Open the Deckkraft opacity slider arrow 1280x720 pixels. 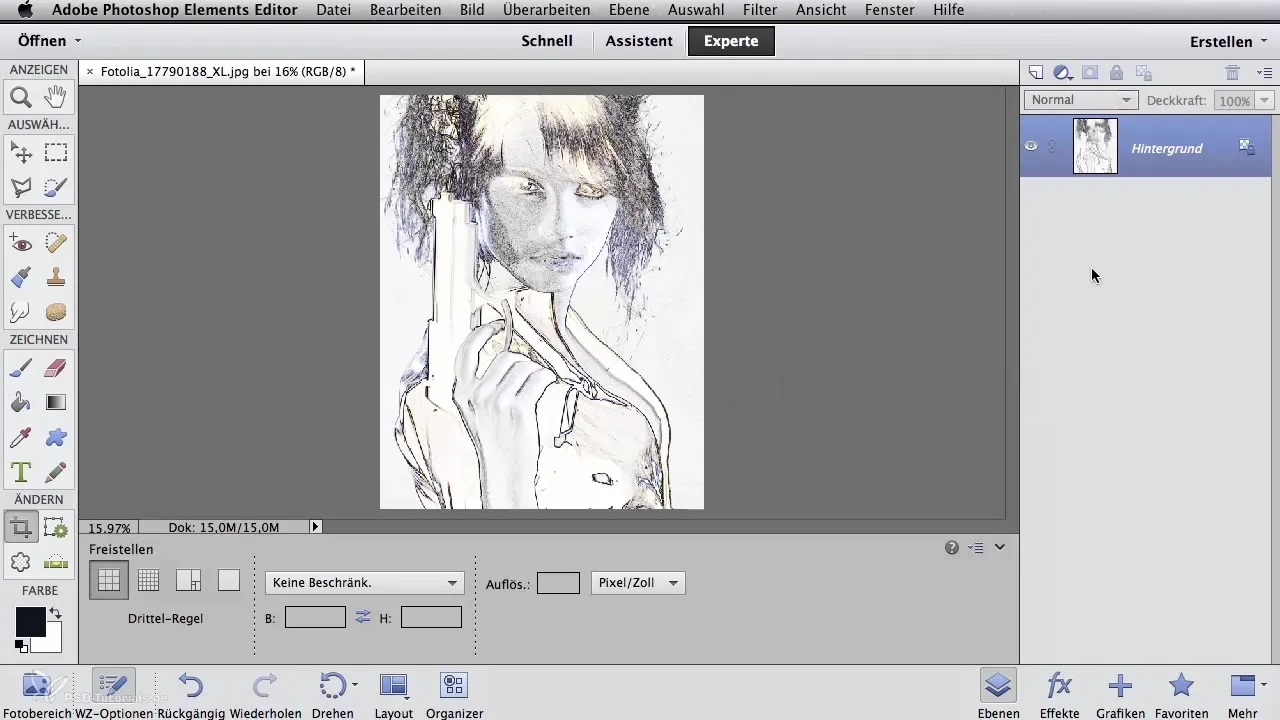[1265, 100]
